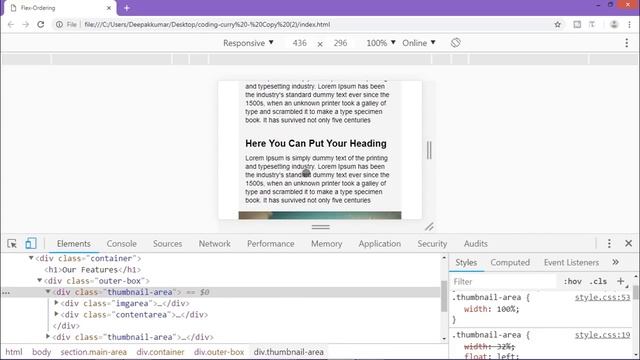Grab the bottom viewport resize handle
Viewport: 640px width, 360px height.
click(321, 227)
